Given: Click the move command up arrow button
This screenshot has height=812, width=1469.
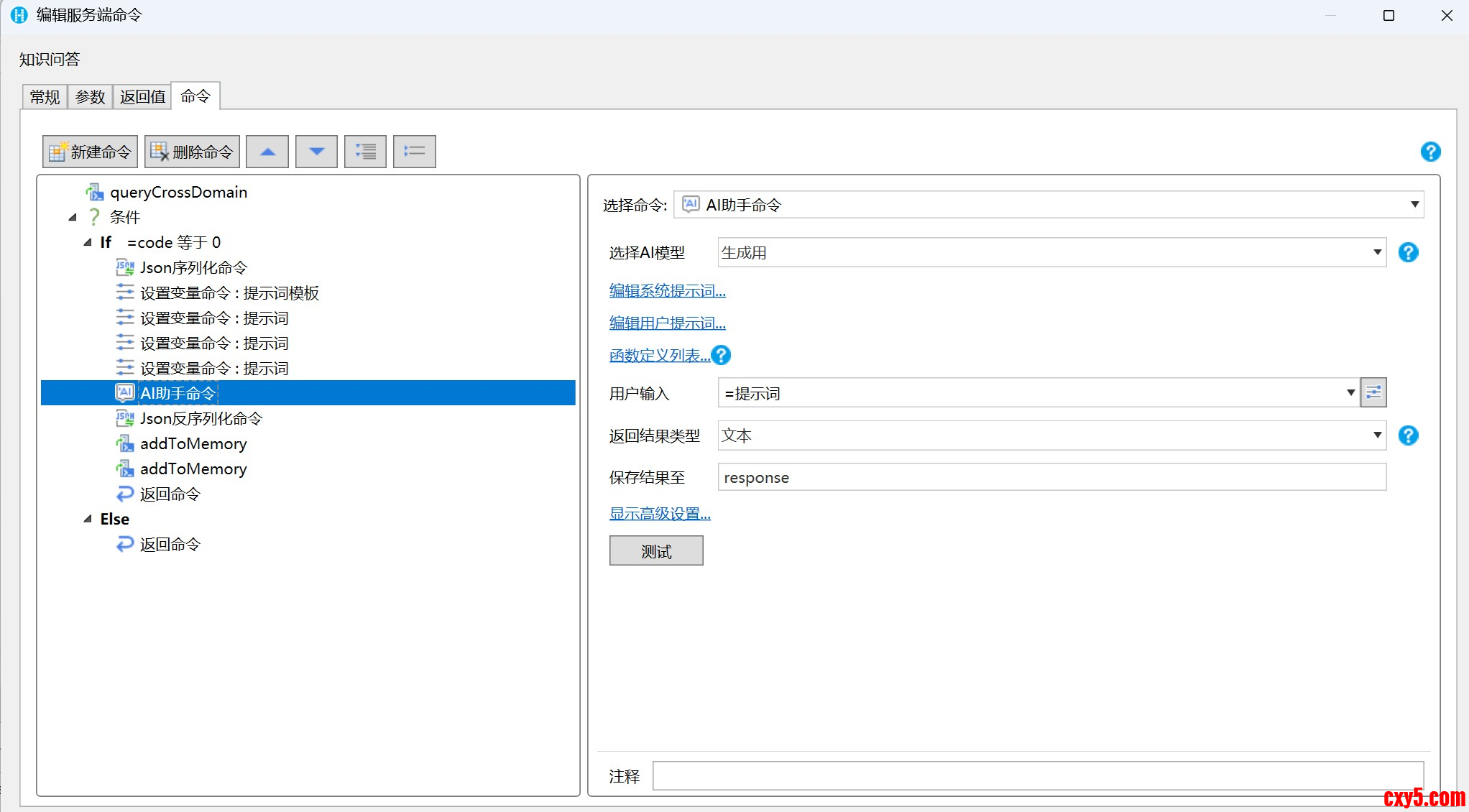Looking at the screenshot, I should click(267, 152).
